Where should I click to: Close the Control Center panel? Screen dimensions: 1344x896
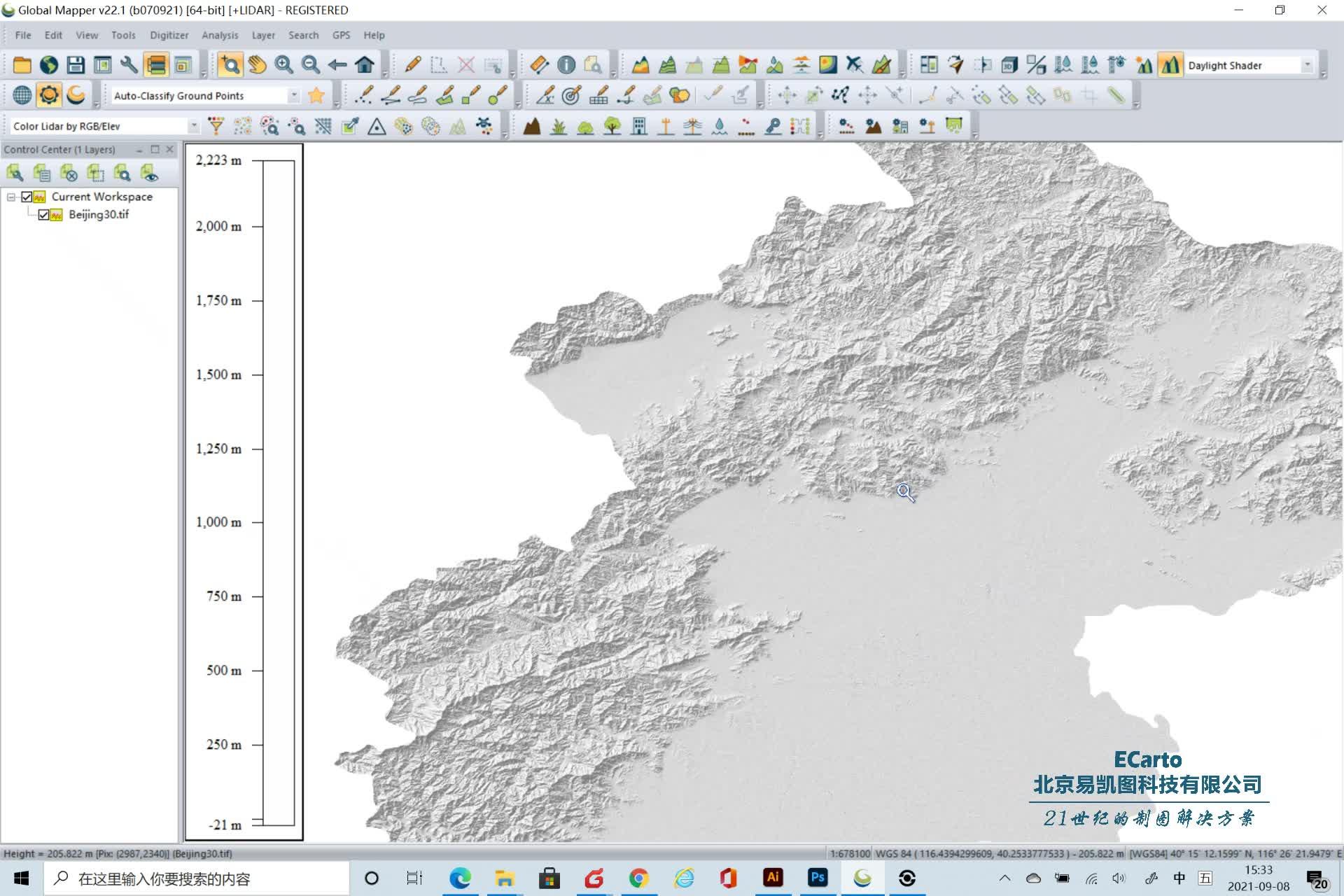coord(169,149)
